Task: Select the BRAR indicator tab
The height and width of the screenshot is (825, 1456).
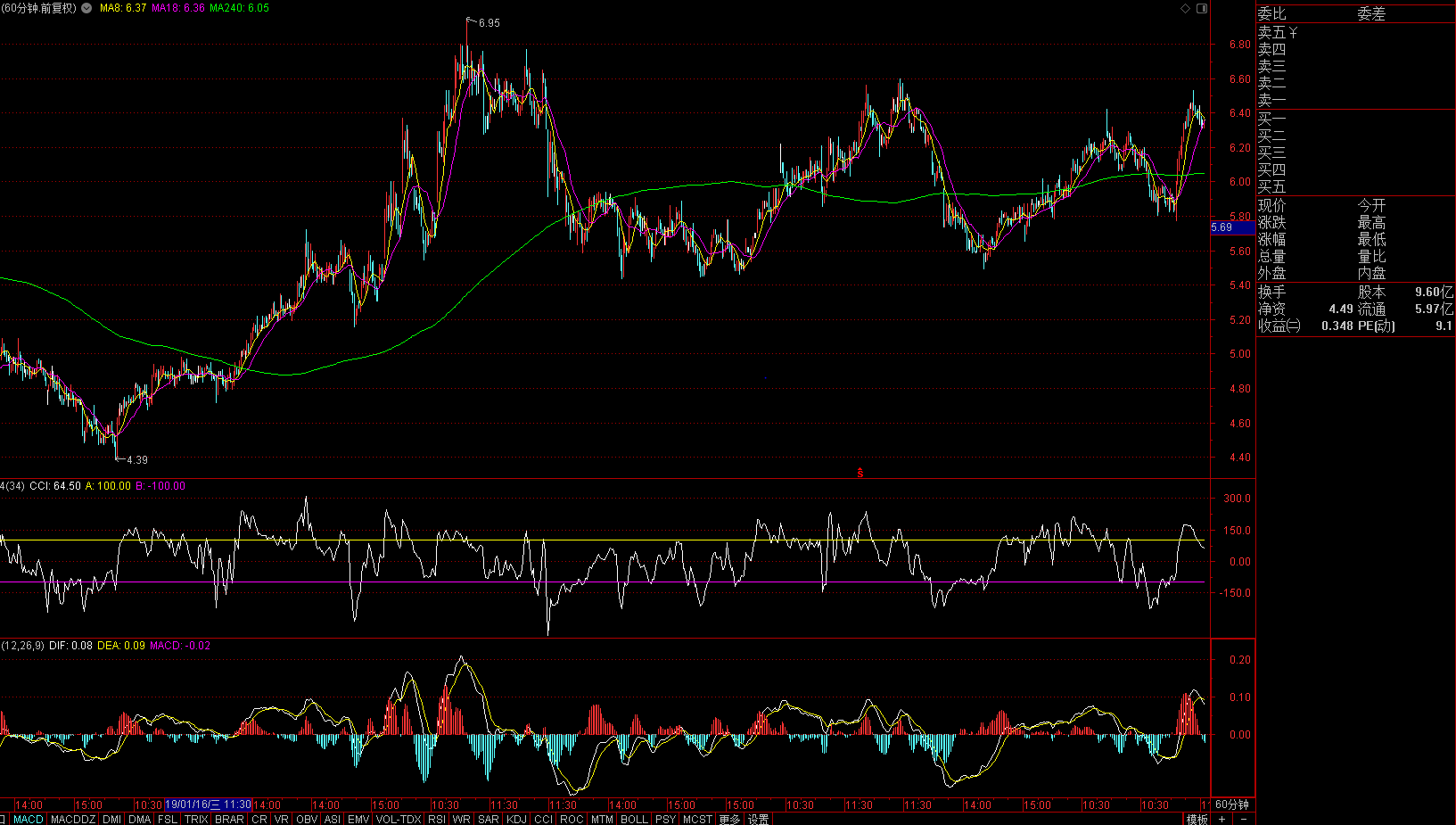Action: coord(229,819)
